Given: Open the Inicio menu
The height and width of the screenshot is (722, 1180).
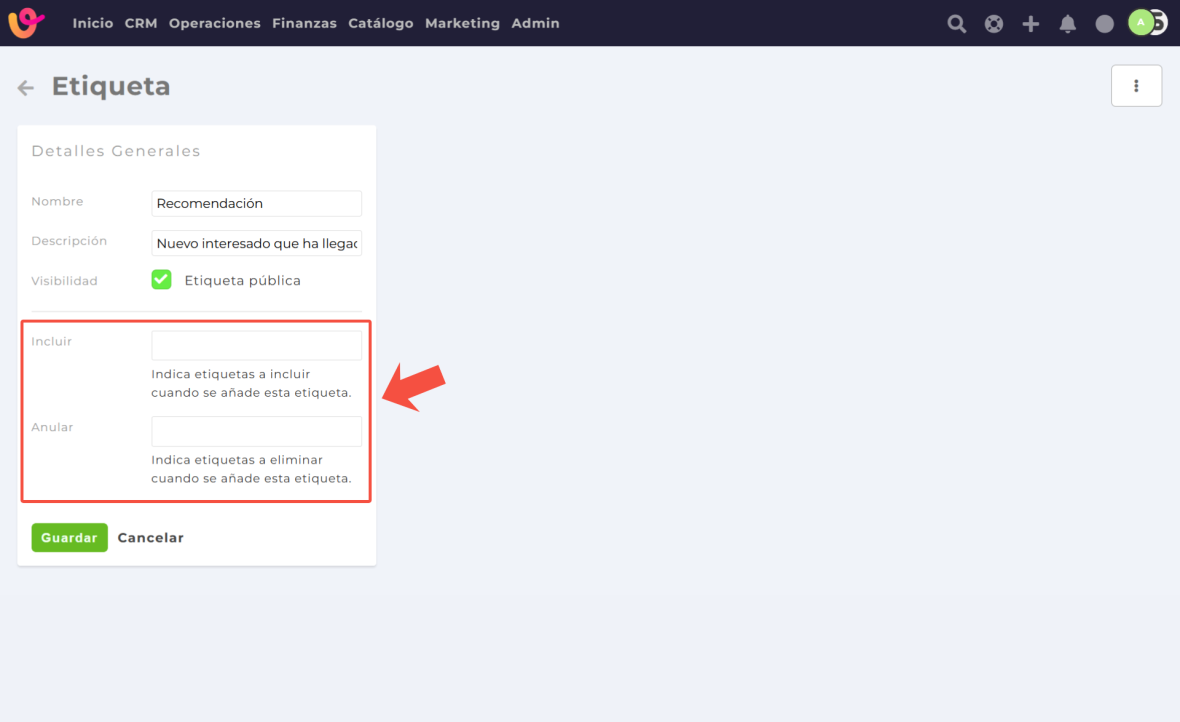Looking at the screenshot, I should point(93,23).
